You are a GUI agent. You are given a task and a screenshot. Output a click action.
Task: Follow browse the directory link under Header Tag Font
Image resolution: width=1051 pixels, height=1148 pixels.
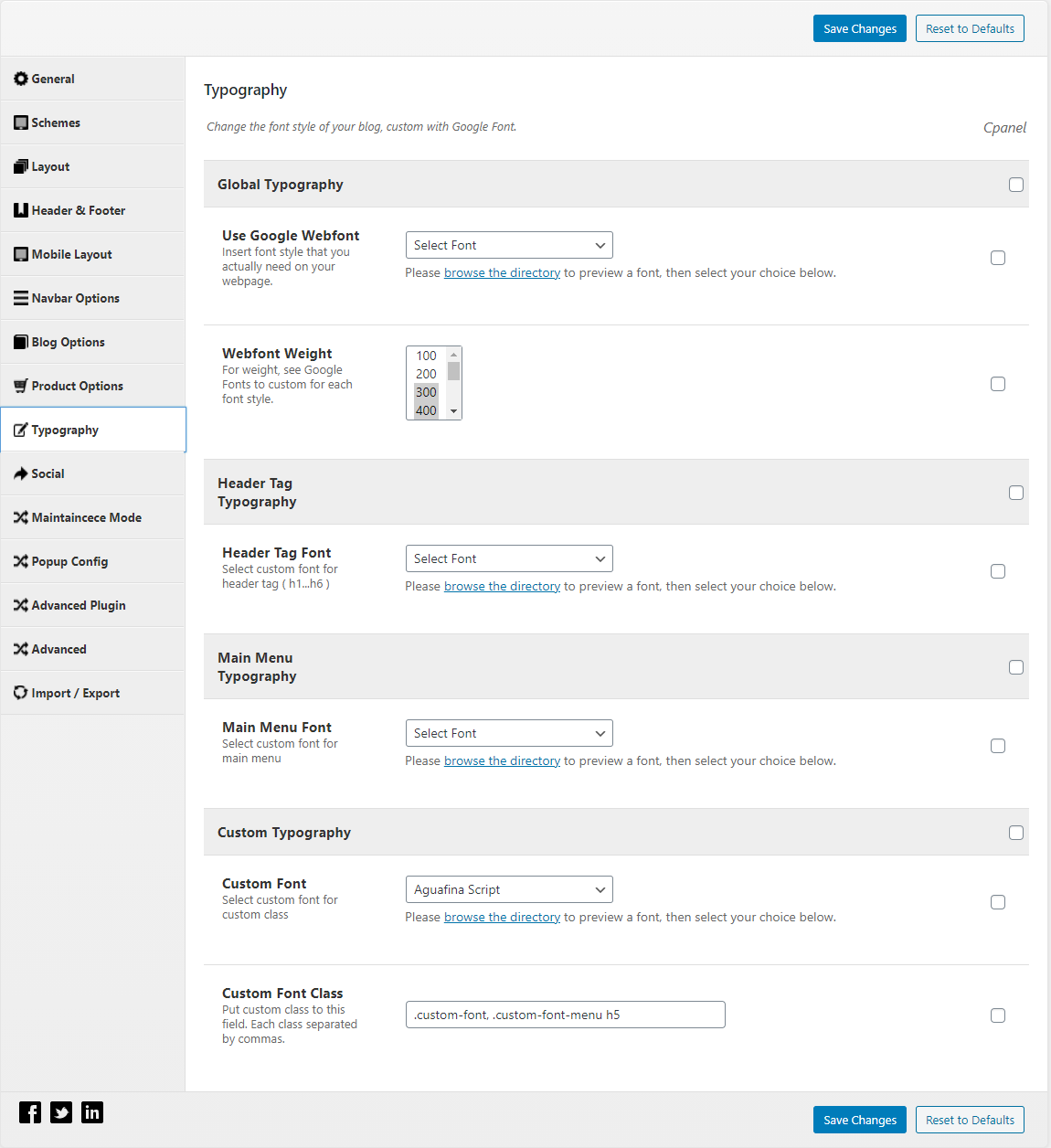click(x=502, y=586)
